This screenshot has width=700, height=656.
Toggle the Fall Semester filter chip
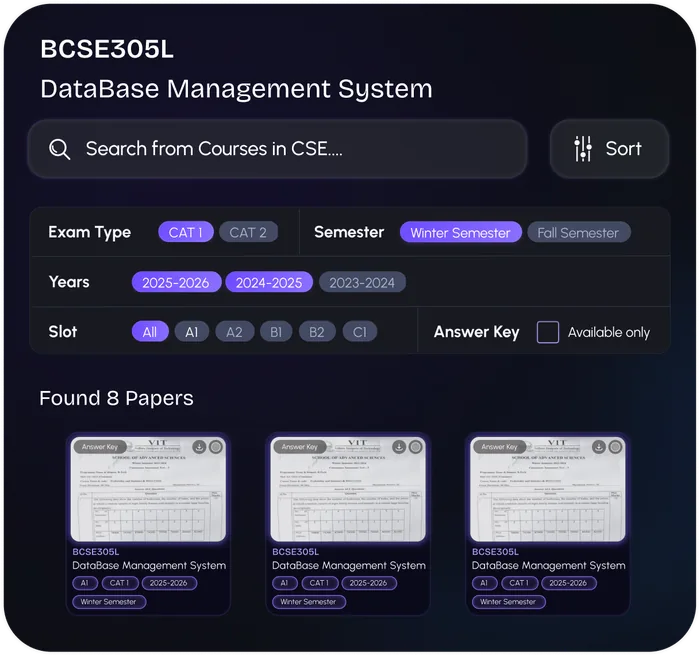tap(579, 233)
